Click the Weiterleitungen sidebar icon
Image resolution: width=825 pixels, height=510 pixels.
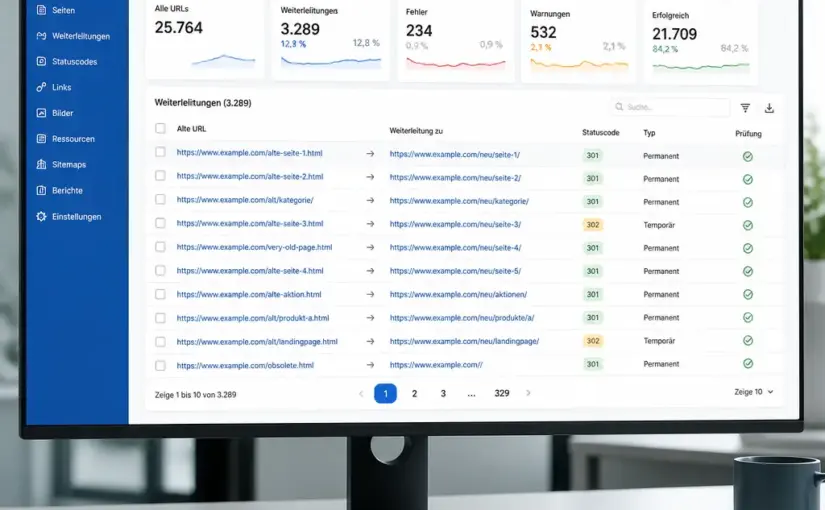[x=41, y=36]
